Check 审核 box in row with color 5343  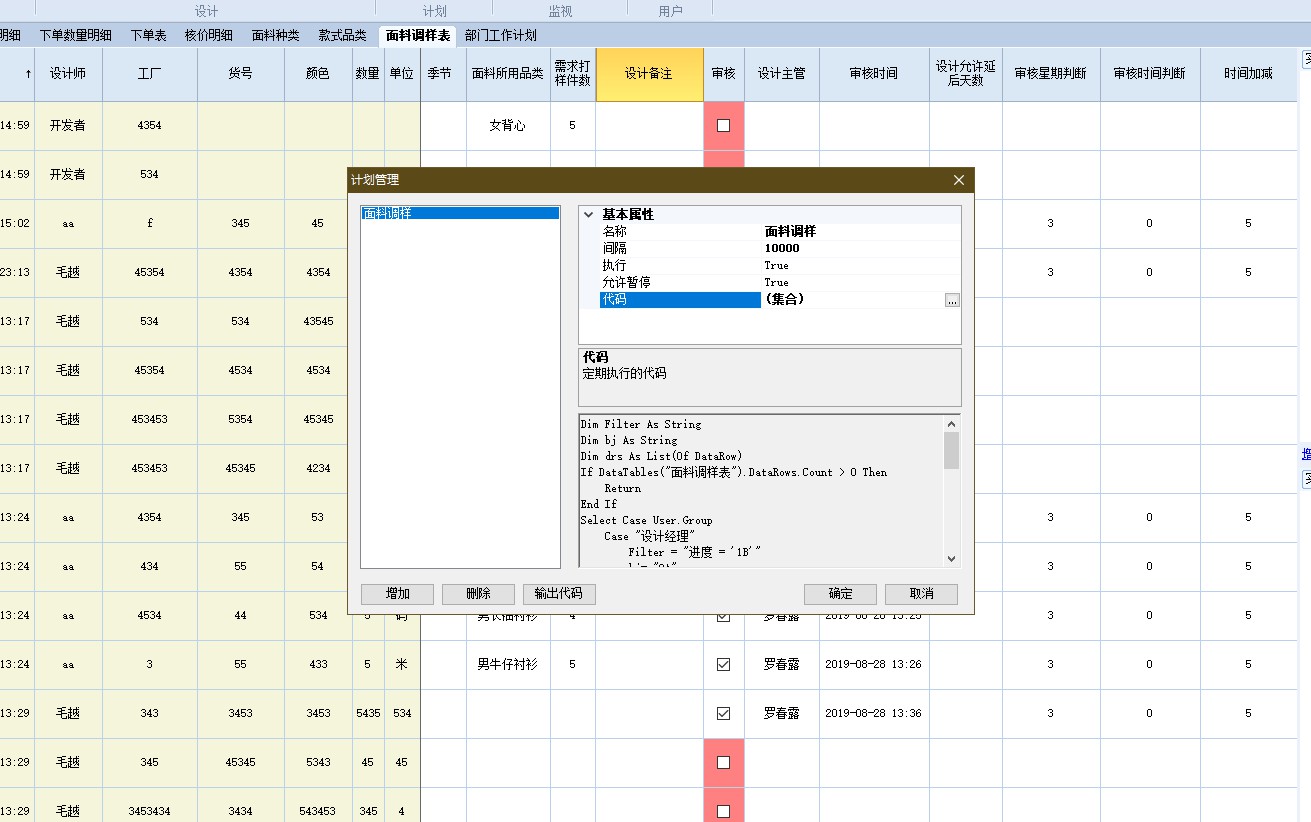724,762
